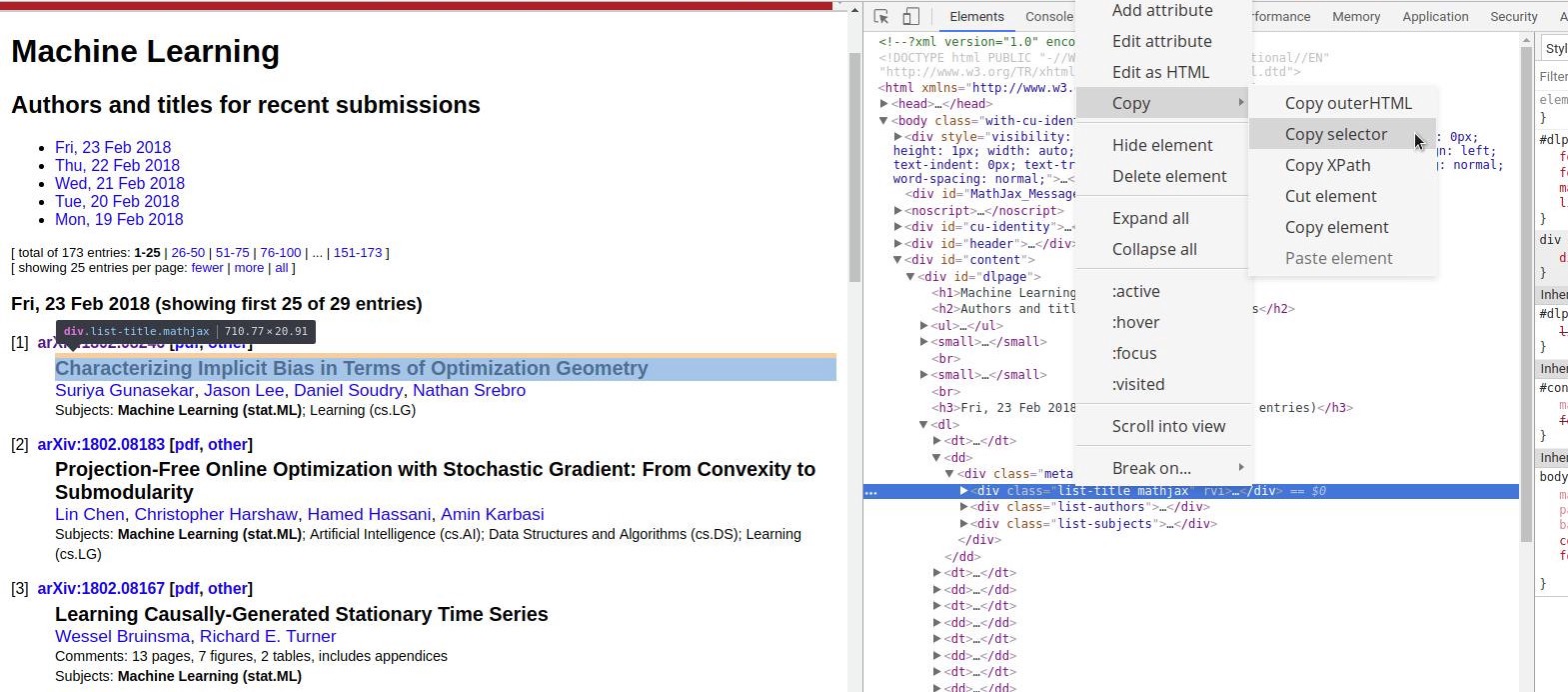Choose Copy selector from the submenu
1568x692 pixels.
coord(1335,134)
